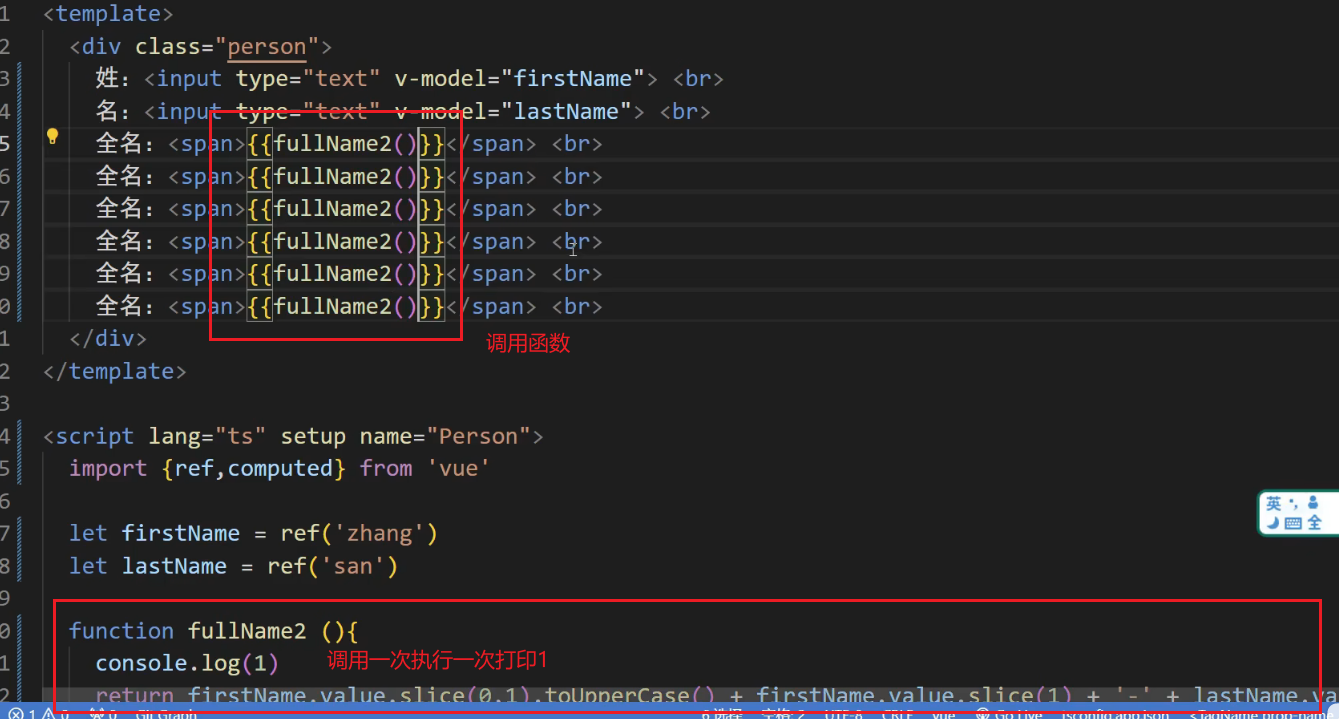Toggle punctuation mode in the IME bar
The width and height of the screenshot is (1339, 719).
point(1293,504)
